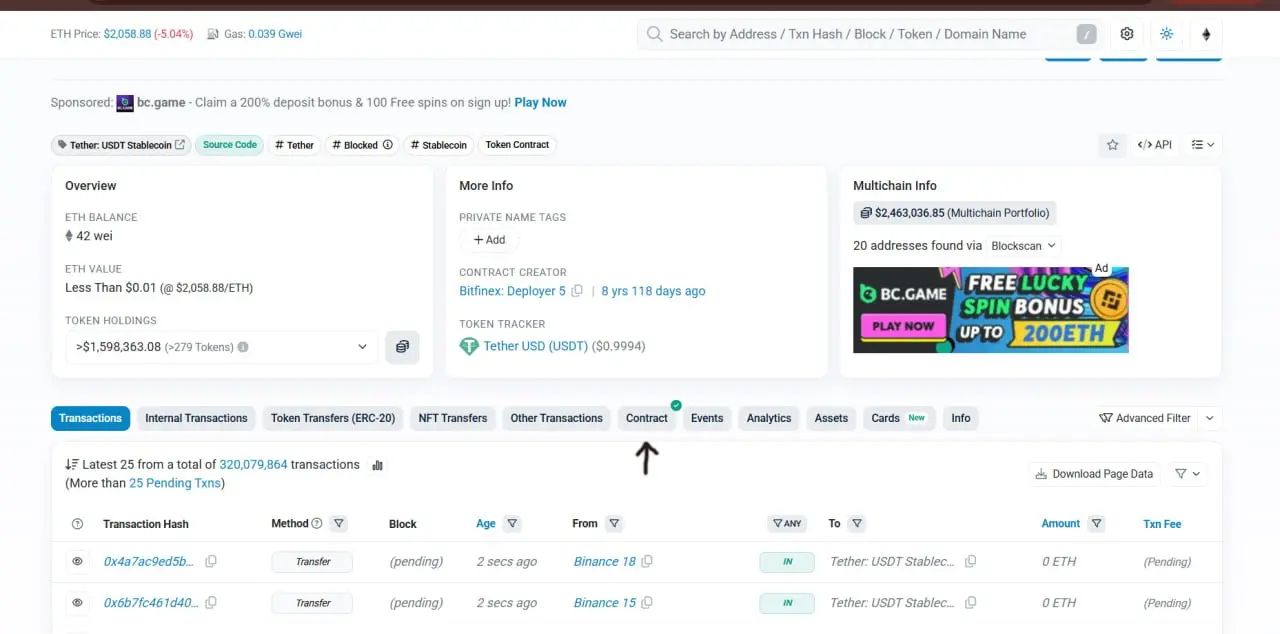The height and width of the screenshot is (634, 1280).
Task: Click the BC.GAME banner advertisement
Action: click(x=991, y=309)
